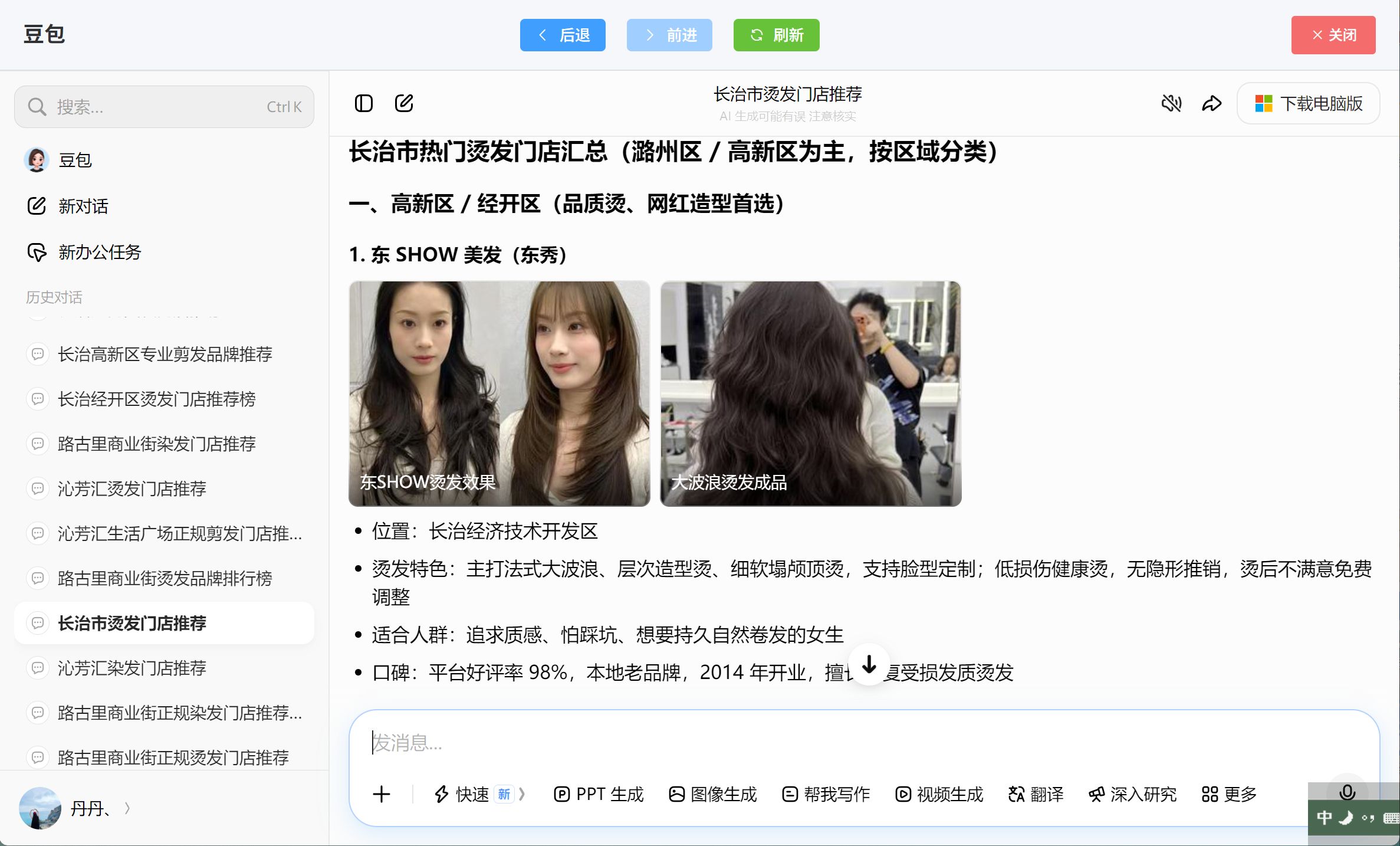Open chat 沁芳汇生活广场正规剪发门店推...

coord(164,533)
